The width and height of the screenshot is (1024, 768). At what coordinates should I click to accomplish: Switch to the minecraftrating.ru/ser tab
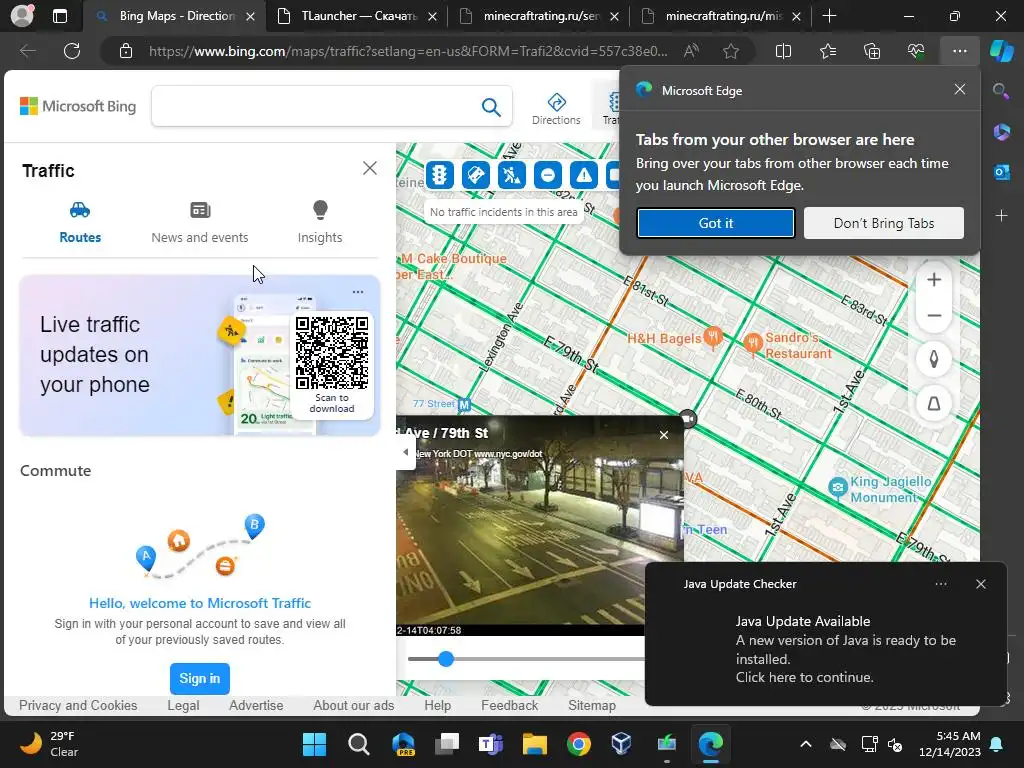(538, 16)
